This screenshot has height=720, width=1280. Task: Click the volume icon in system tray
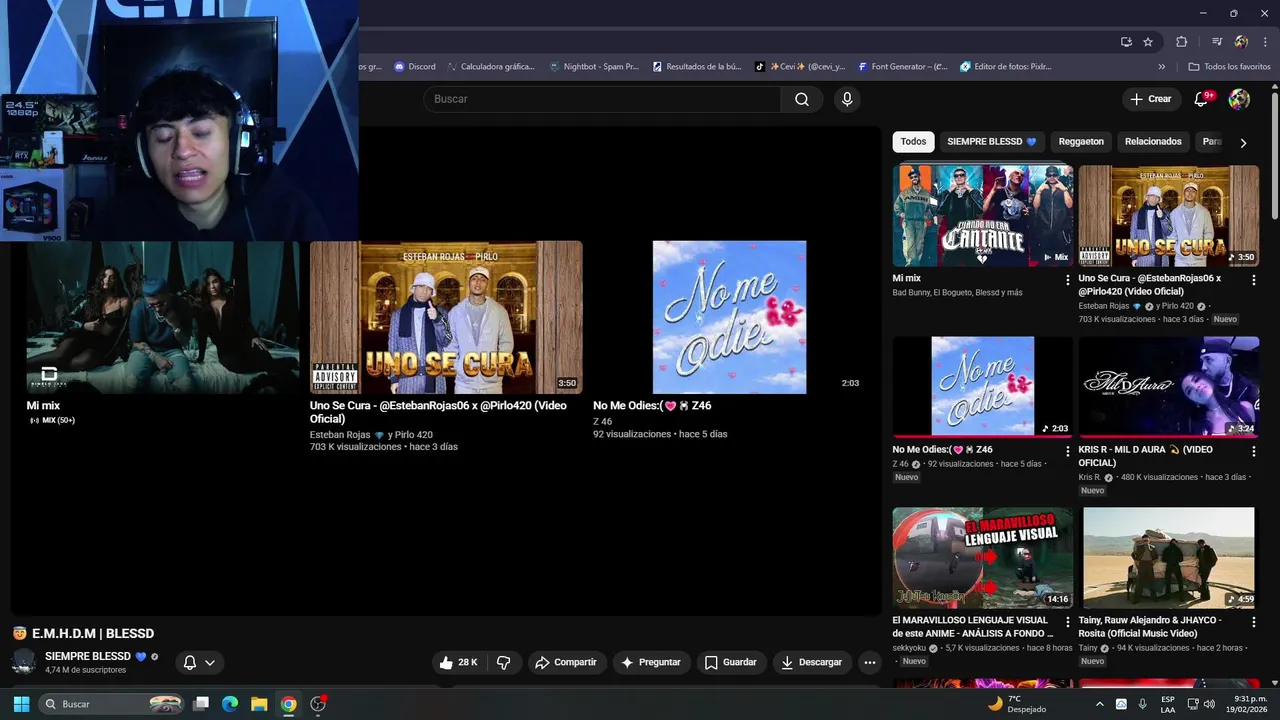[1209, 704]
